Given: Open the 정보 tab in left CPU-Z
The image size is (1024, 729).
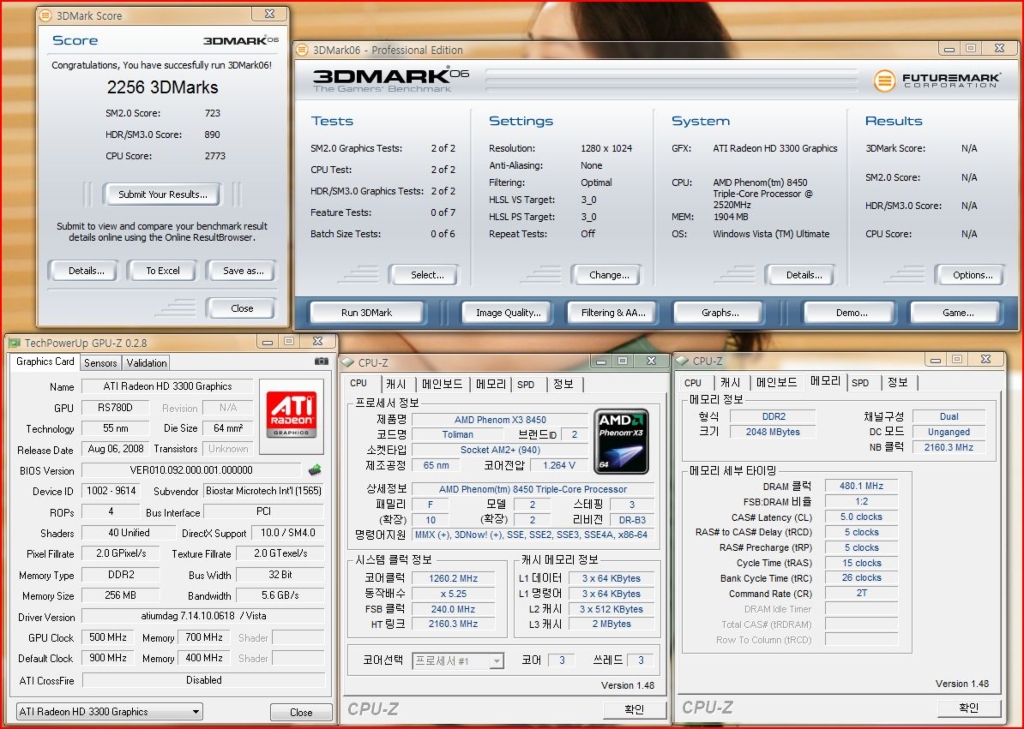Looking at the screenshot, I should pyautogui.click(x=563, y=384).
